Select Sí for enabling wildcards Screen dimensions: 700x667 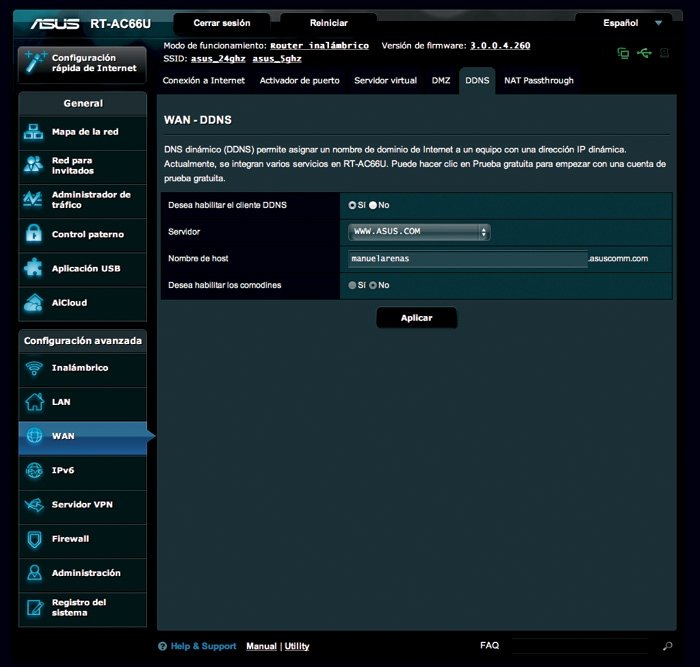(352, 285)
